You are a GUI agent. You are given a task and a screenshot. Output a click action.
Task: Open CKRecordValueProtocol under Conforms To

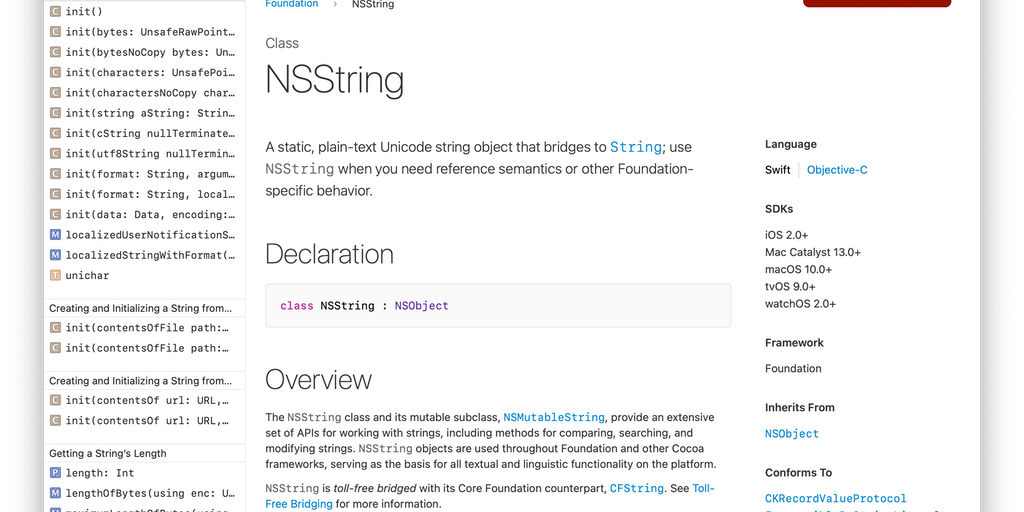click(836, 498)
